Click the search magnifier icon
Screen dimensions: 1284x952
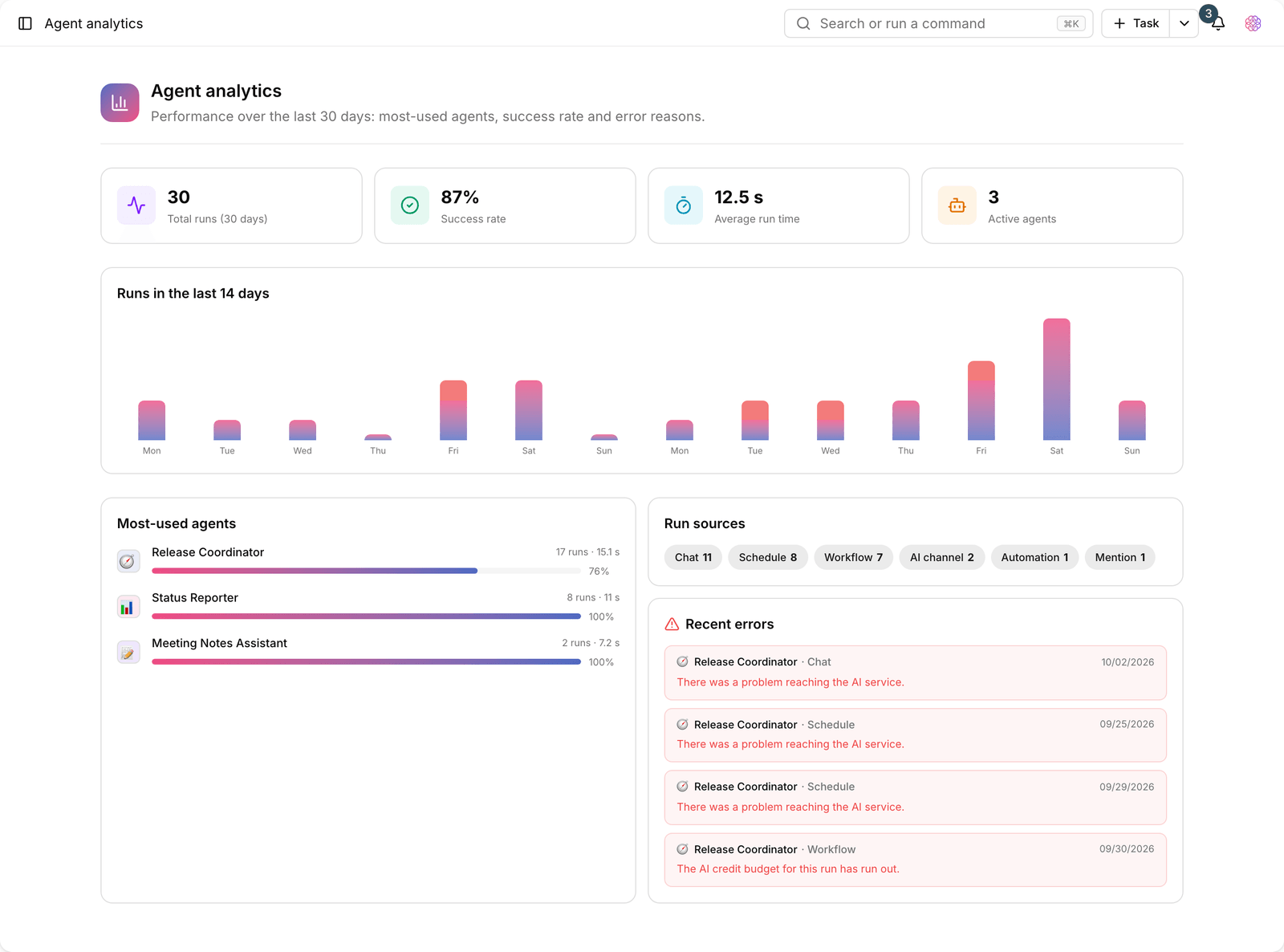[803, 23]
